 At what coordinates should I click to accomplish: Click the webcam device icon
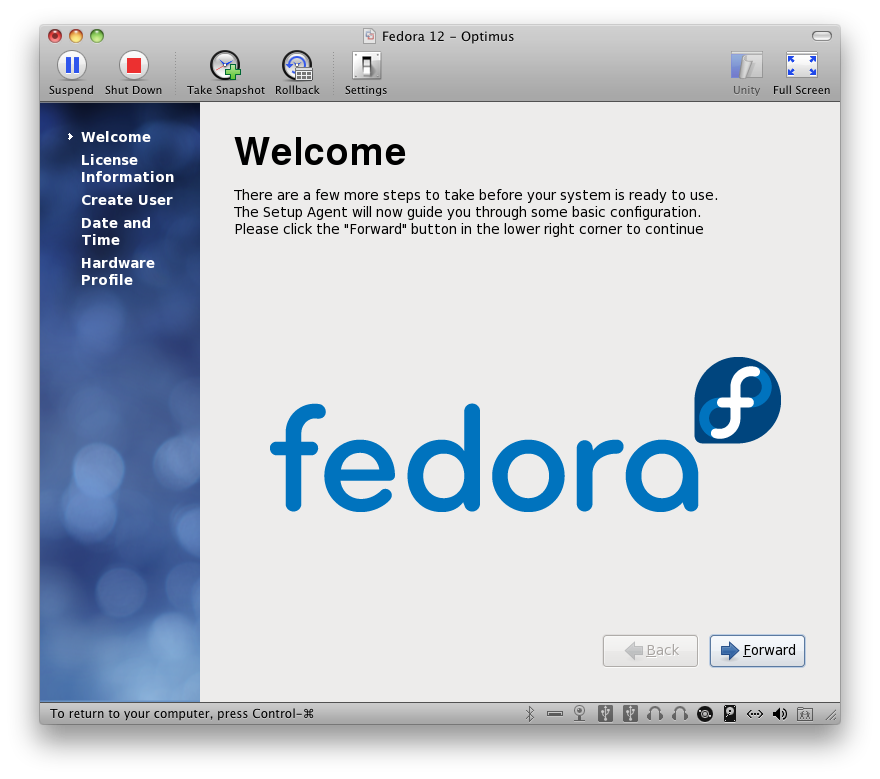pos(579,713)
